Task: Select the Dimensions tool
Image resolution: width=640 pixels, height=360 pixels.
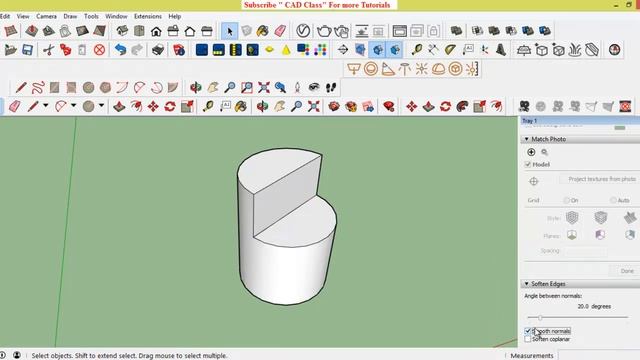Action: [433, 50]
